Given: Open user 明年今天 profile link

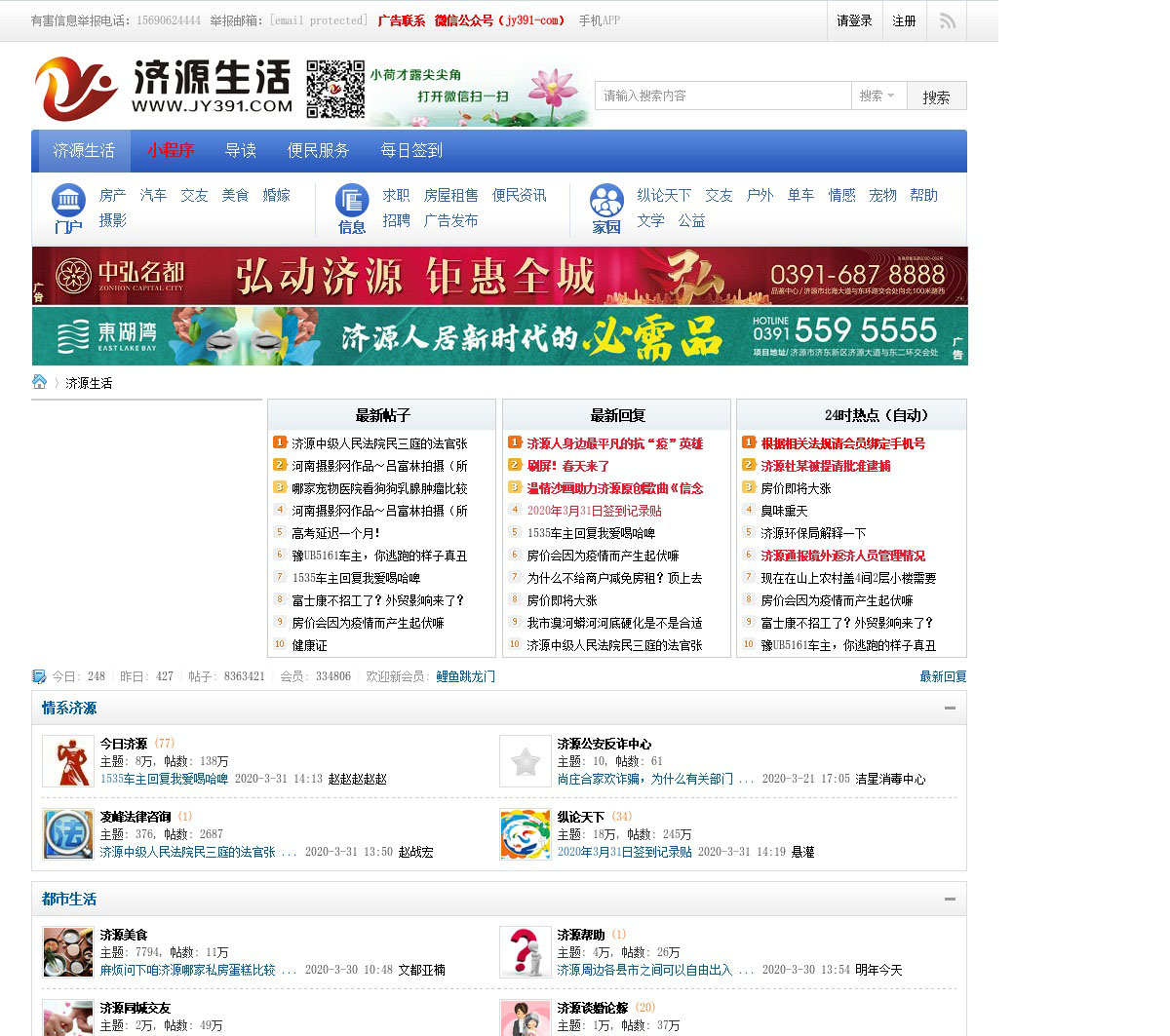Looking at the screenshot, I should click(878, 970).
